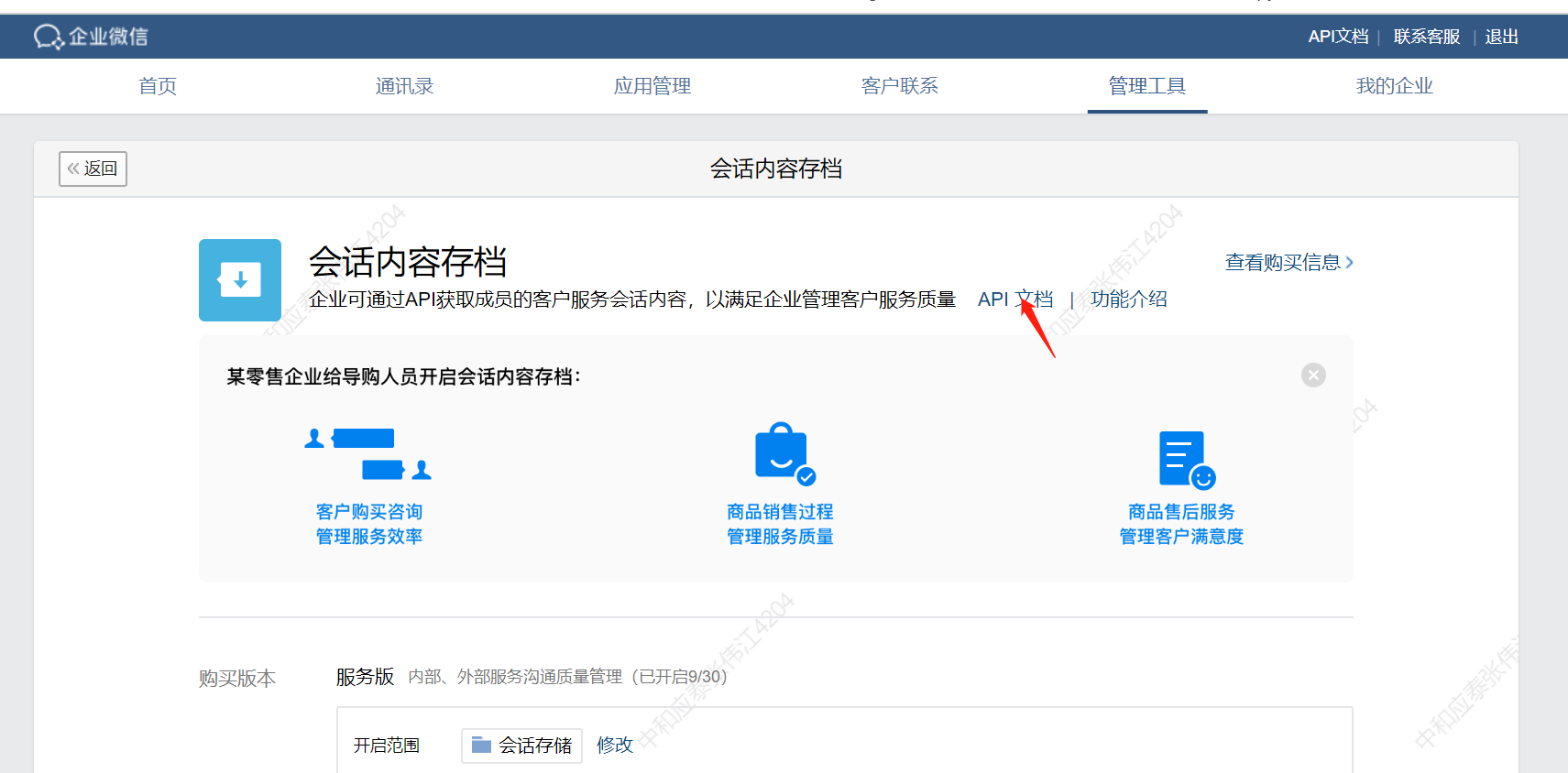The height and width of the screenshot is (773, 1568).
Task: Close the example scenario banner
Action: (1313, 376)
